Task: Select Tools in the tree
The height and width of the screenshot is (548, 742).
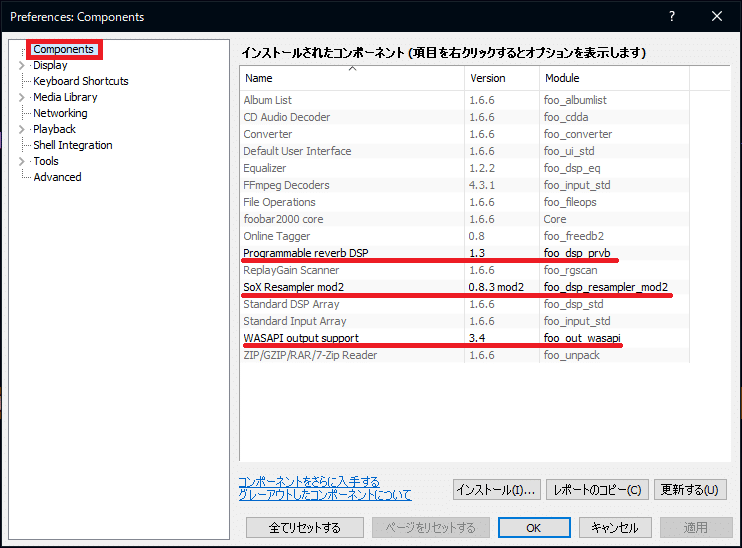Action: (46, 161)
